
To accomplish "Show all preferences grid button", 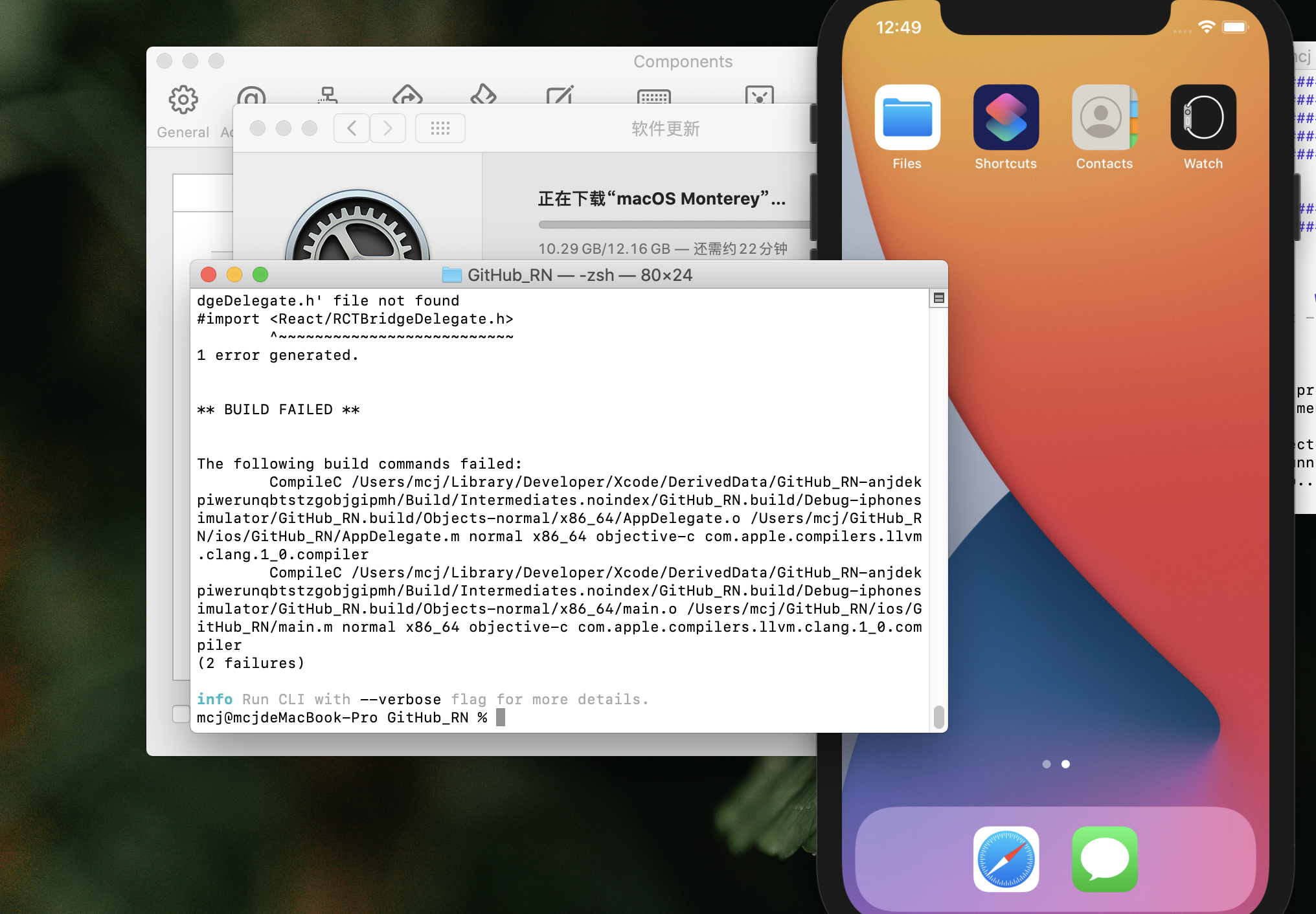I will (440, 128).
